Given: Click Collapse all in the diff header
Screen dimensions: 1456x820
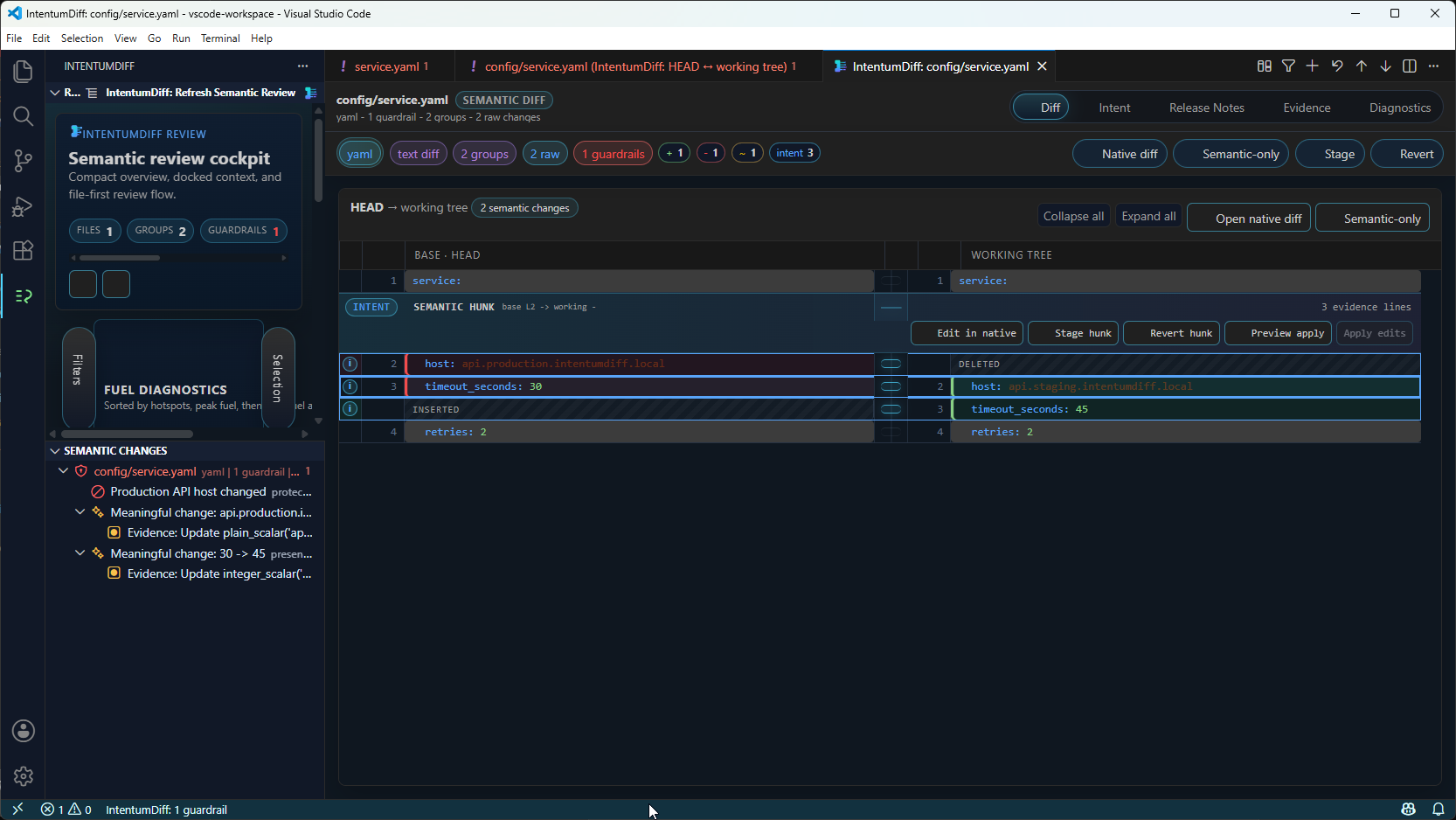Looking at the screenshot, I should tap(1073, 216).
